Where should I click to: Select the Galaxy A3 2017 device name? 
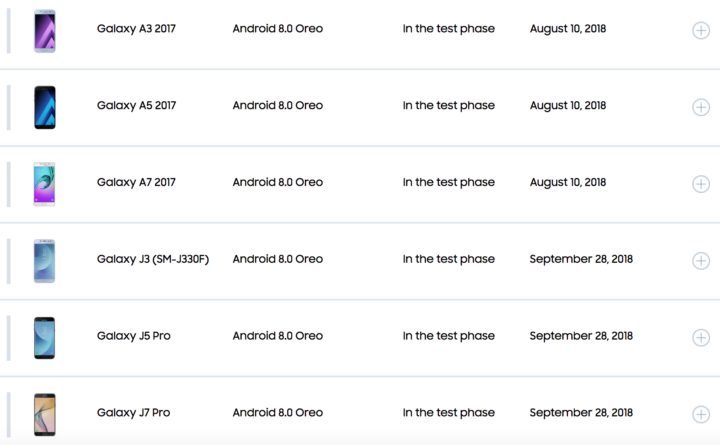tap(137, 29)
